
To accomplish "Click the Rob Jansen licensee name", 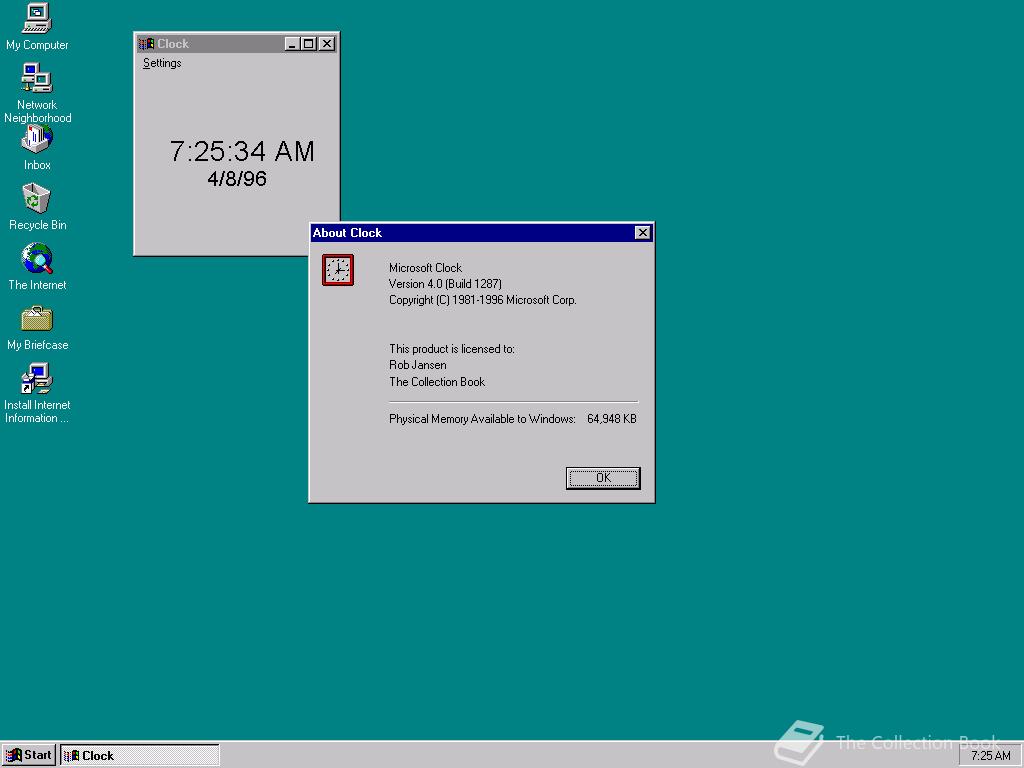I will pyautogui.click(x=418, y=365).
